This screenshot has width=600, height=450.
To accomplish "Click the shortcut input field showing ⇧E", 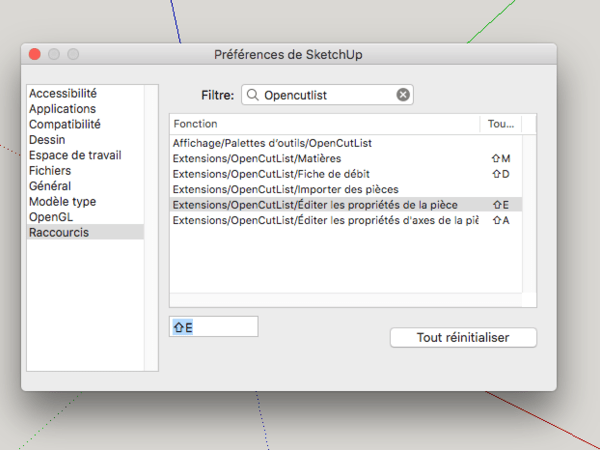I will point(213,327).
